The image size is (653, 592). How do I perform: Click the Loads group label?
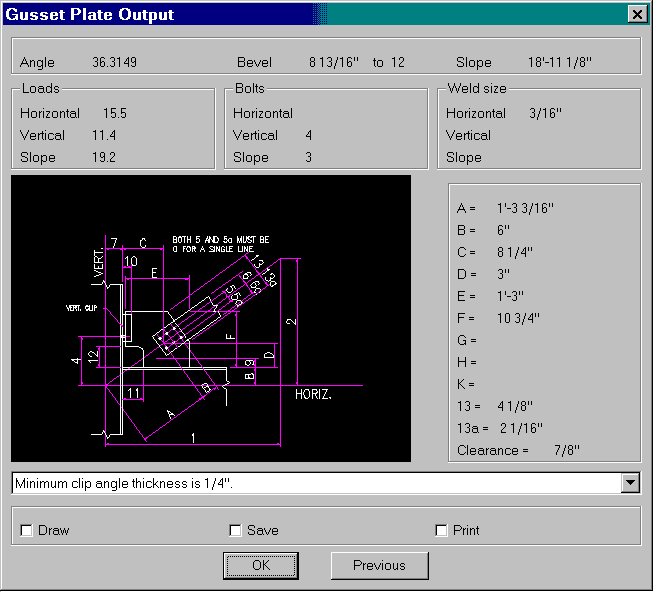pos(41,88)
